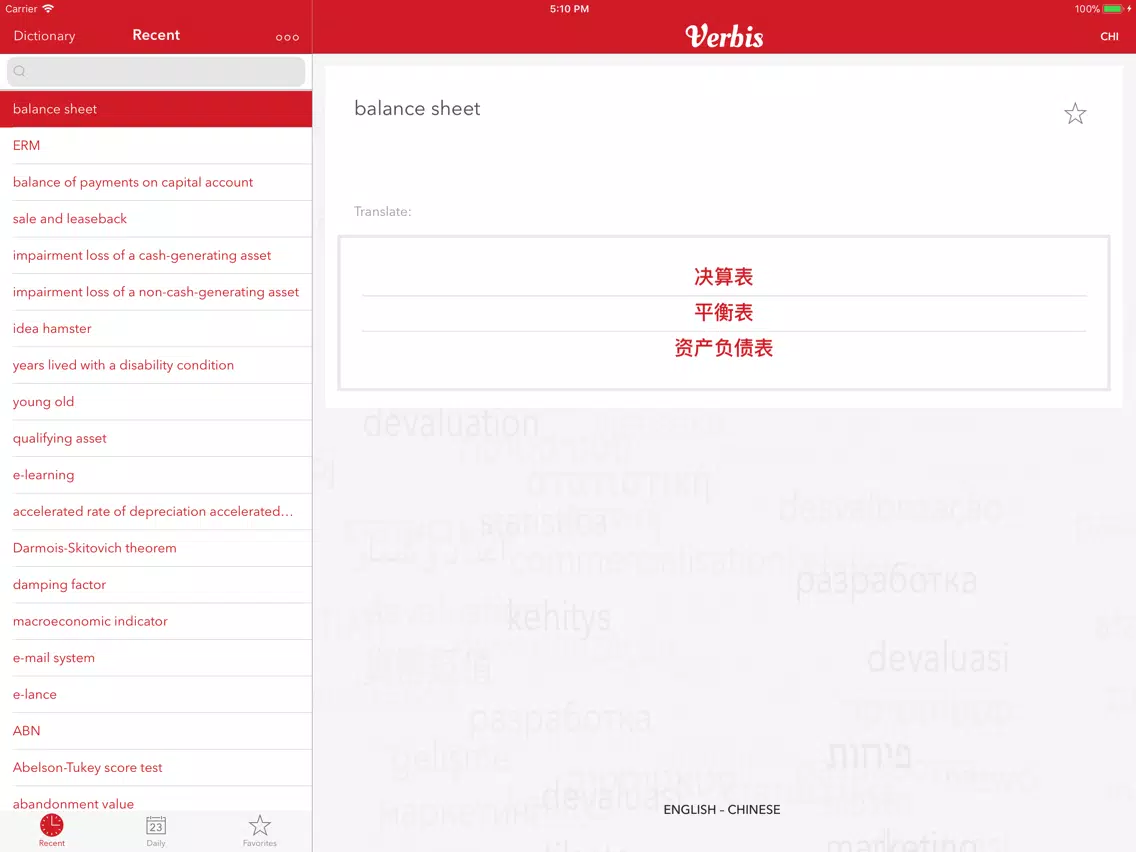The image size is (1136, 852).
Task: Favorite balance sheet with the star icon
Action: [1074, 113]
